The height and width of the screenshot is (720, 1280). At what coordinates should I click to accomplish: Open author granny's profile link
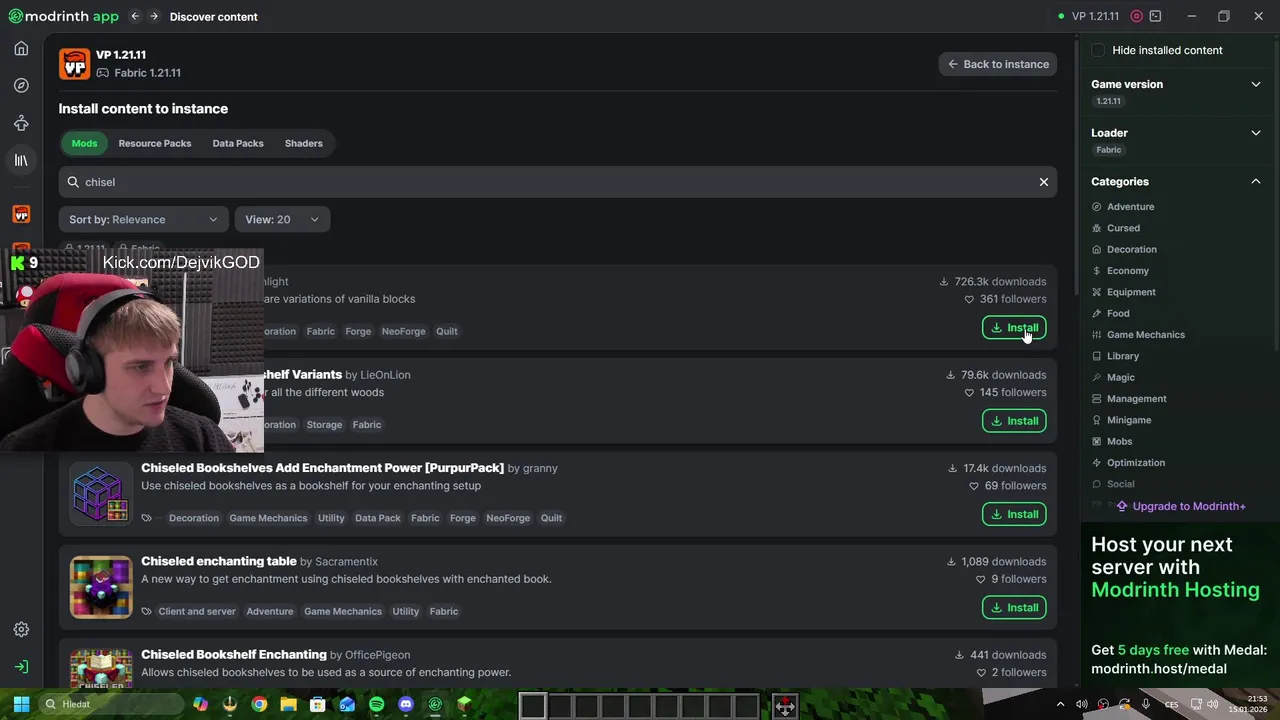[540, 468]
